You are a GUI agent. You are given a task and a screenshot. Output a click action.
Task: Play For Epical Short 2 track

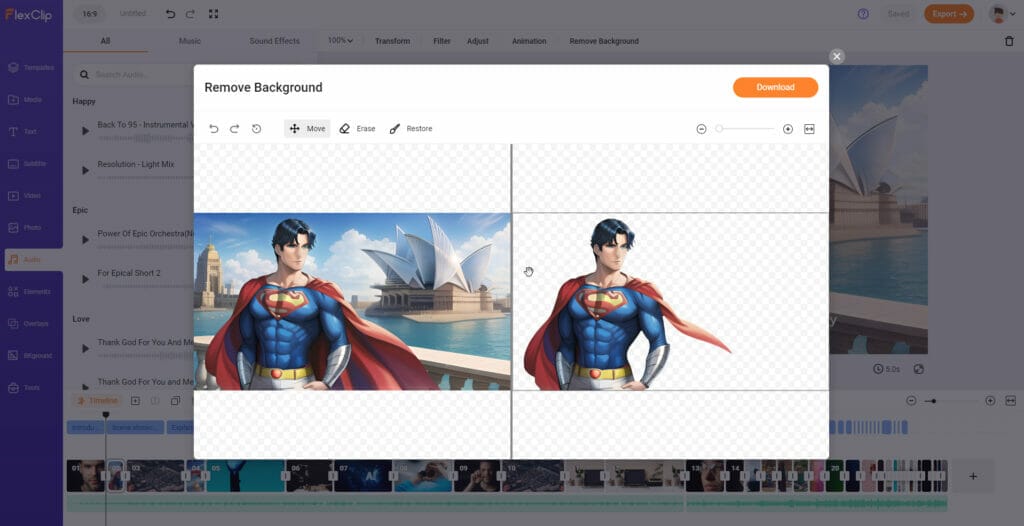coord(86,279)
